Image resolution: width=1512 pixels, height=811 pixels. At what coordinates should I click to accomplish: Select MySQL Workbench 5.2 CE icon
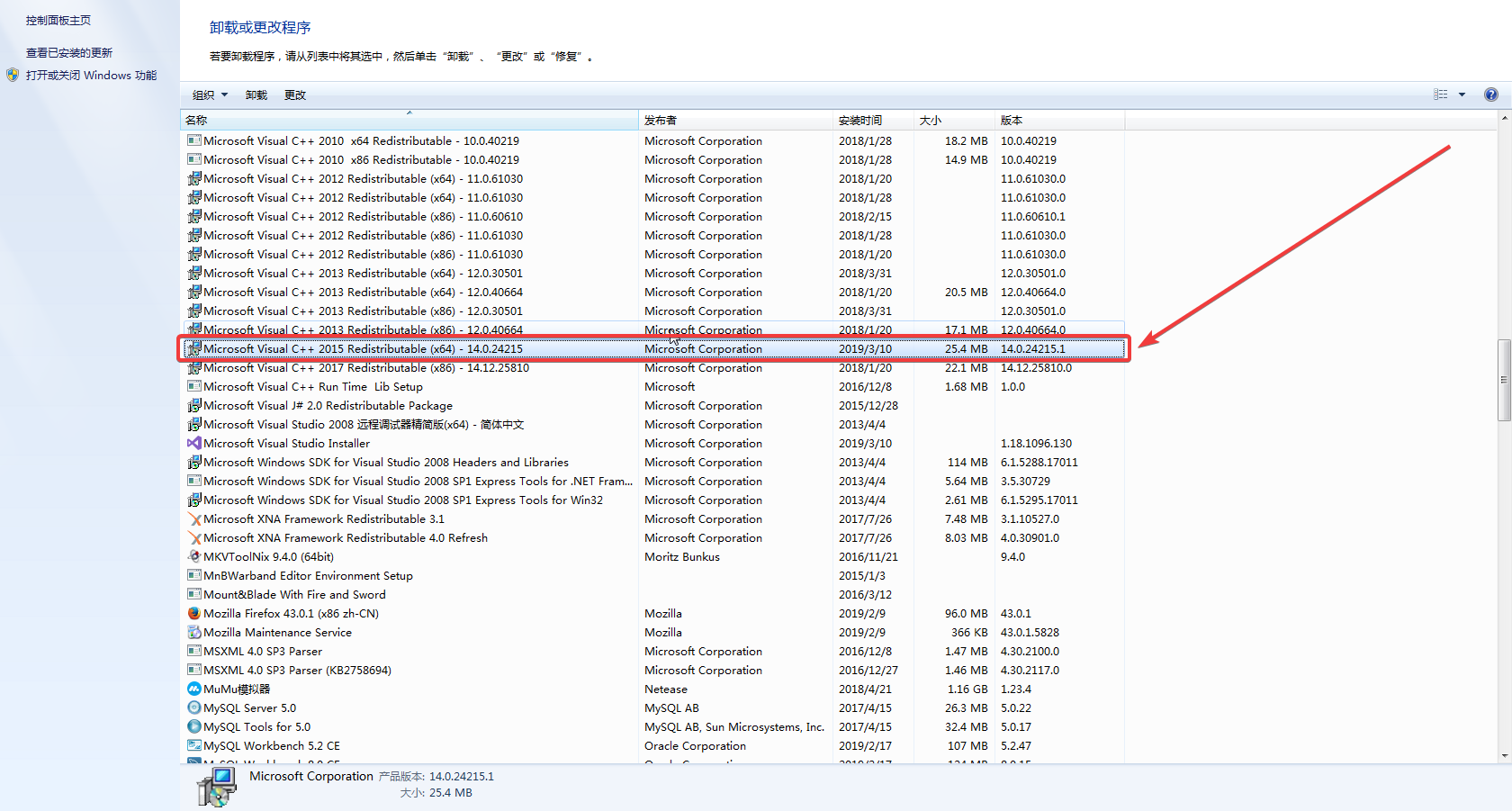[x=194, y=745]
